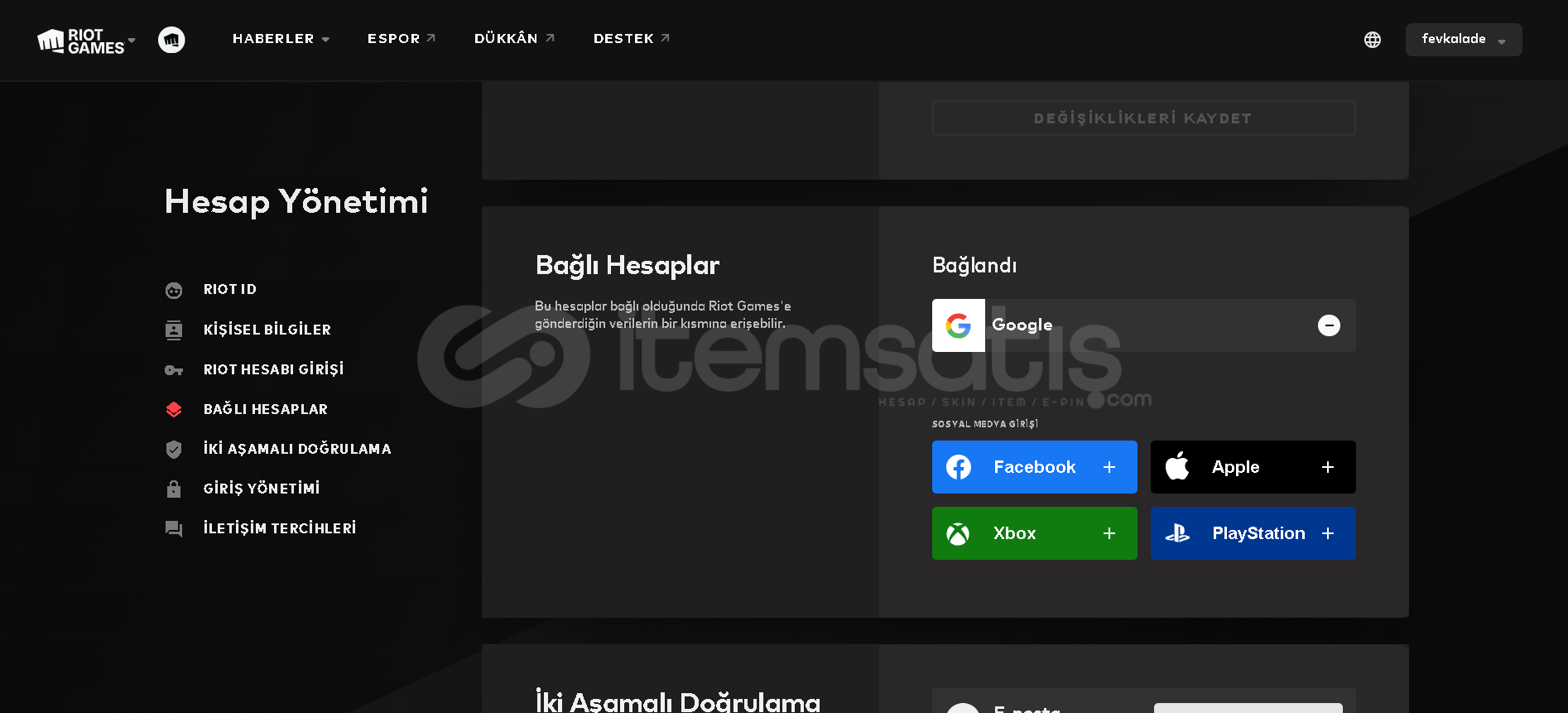The height and width of the screenshot is (713, 1568).
Task: Connect PlayStation account
Action: (1253, 533)
